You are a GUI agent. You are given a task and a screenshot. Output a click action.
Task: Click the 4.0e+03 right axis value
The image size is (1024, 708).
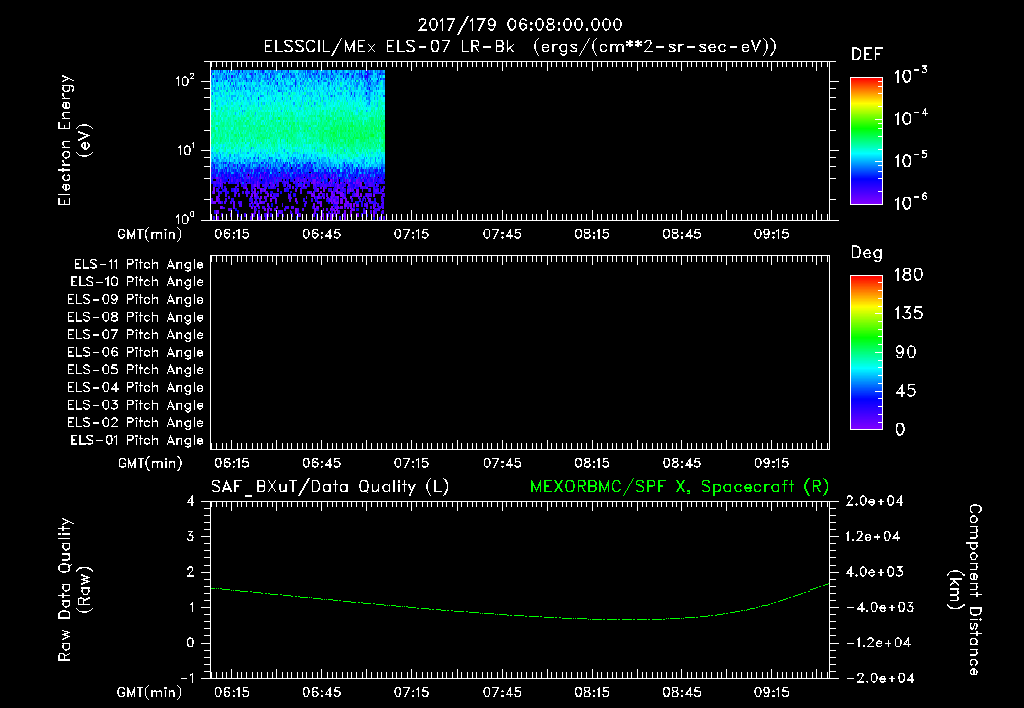click(x=874, y=572)
